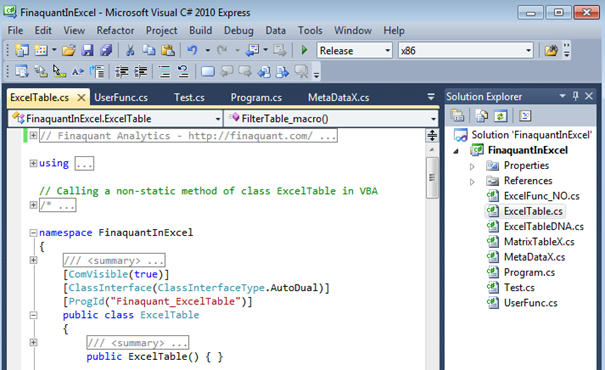
Task: Click the View Code icon in Solution Explorer
Action: pyautogui.click(x=525, y=115)
